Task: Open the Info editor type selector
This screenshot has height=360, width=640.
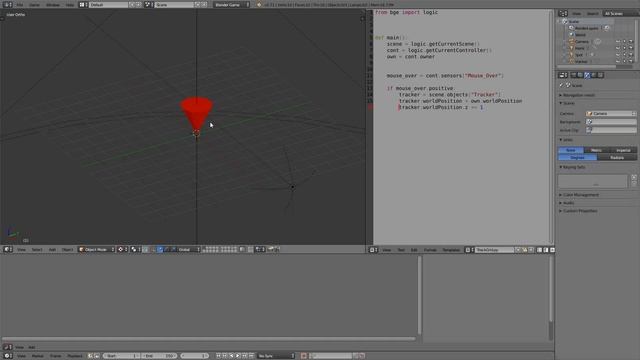Action: [7, 4]
